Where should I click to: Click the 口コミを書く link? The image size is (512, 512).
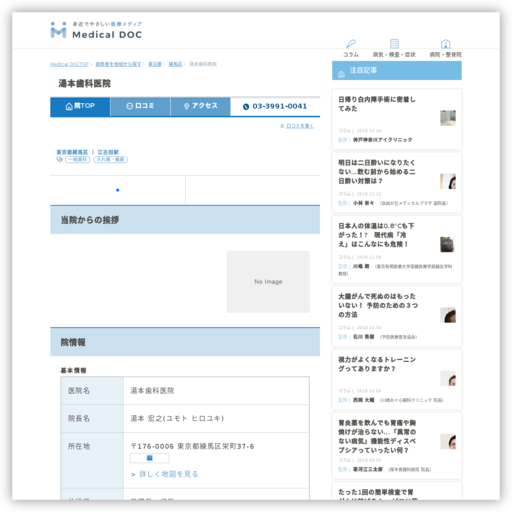(x=300, y=126)
